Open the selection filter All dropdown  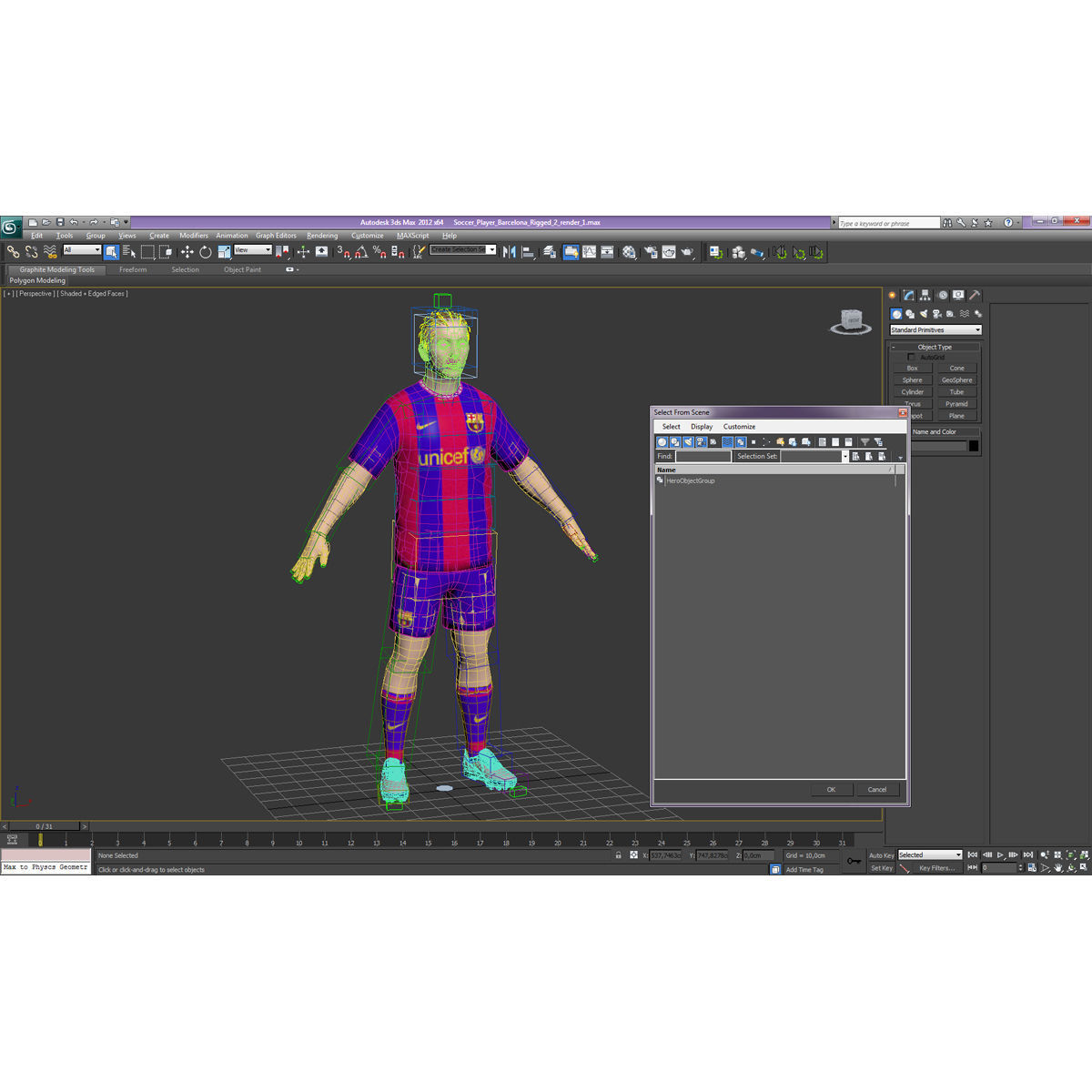pyautogui.click(x=82, y=249)
